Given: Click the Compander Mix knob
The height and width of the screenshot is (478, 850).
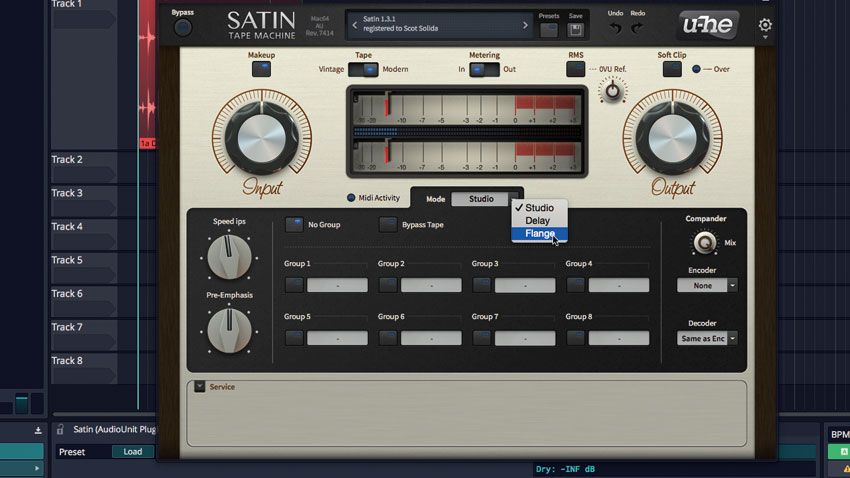Looking at the screenshot, I should (x=704, y=242).
